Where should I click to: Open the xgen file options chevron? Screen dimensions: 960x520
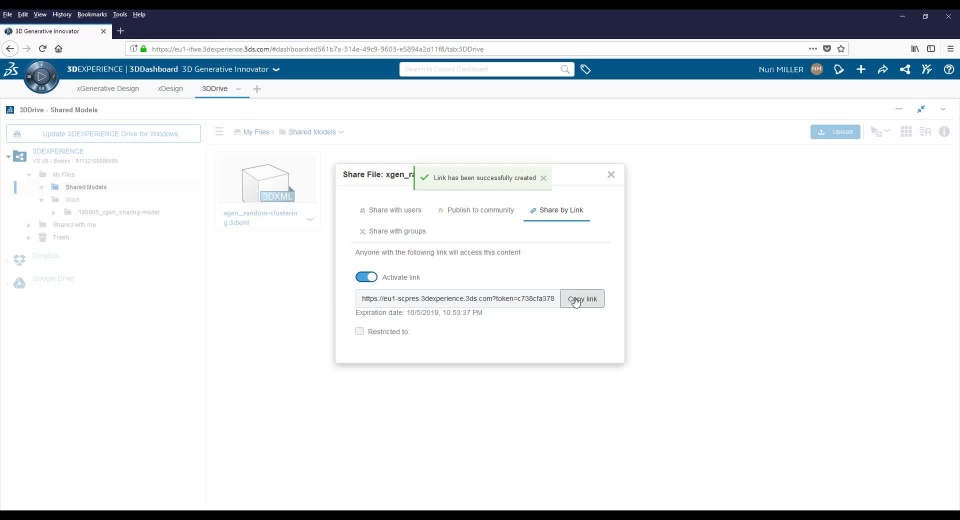coord(310,219)
